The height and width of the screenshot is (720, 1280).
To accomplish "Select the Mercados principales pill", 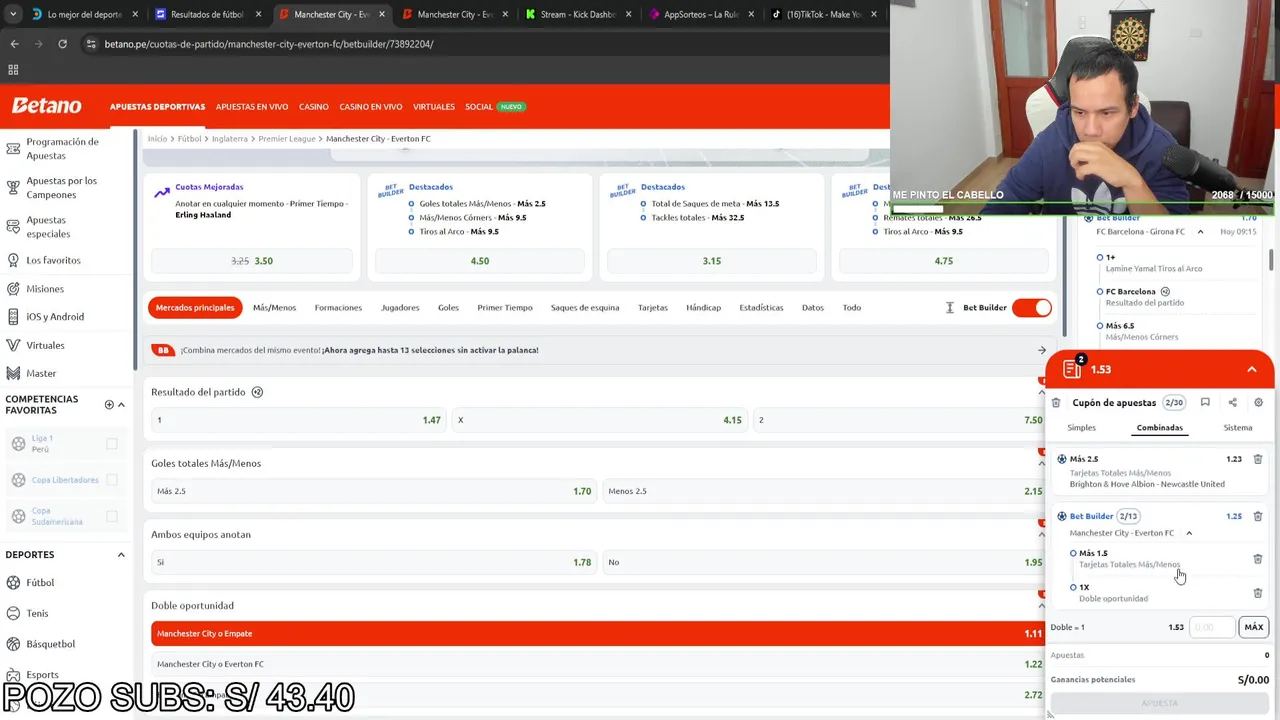I will [195, 307].
